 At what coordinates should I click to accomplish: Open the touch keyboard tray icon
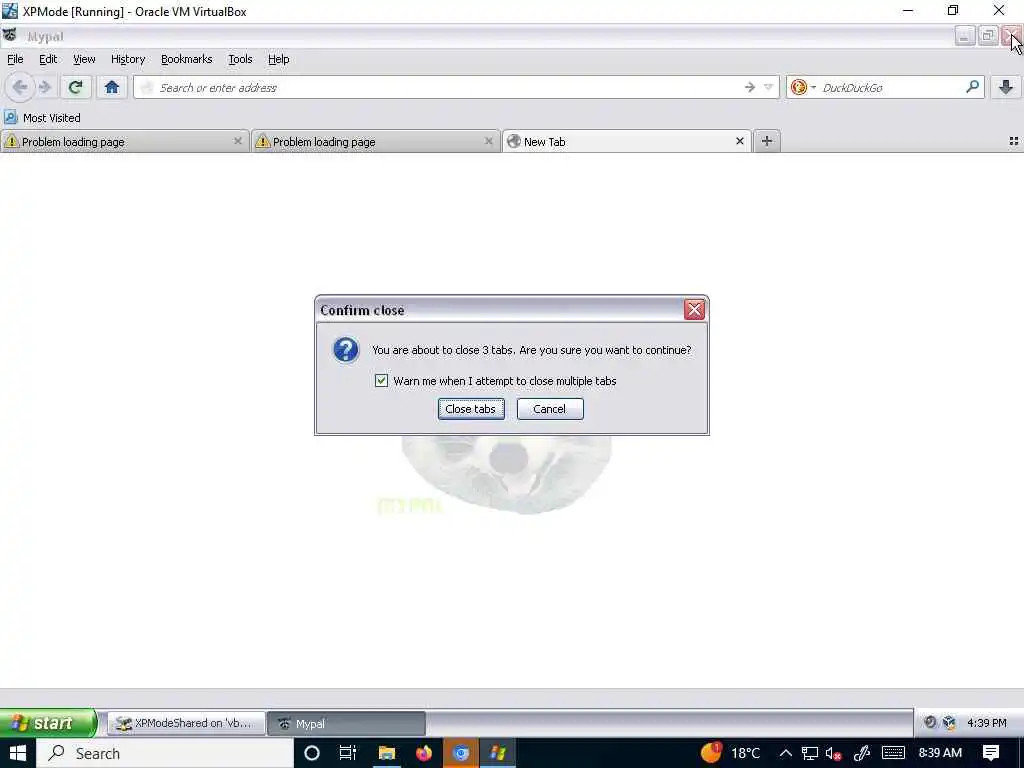tap(893, 753)
